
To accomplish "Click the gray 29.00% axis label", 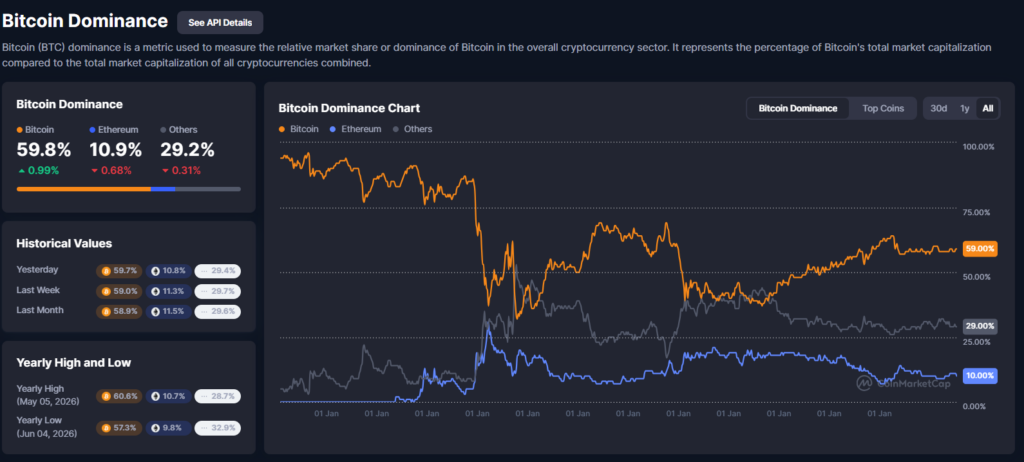I will [980, 326].
